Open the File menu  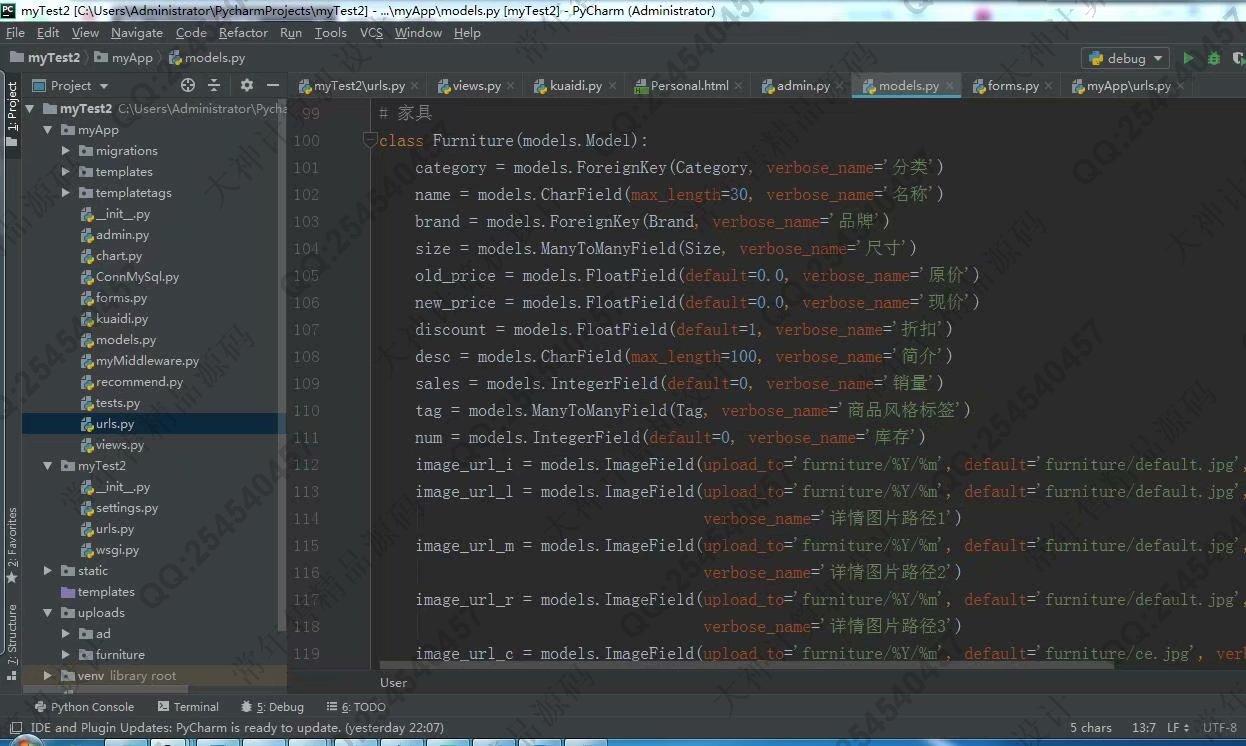(x=15, y=33)
